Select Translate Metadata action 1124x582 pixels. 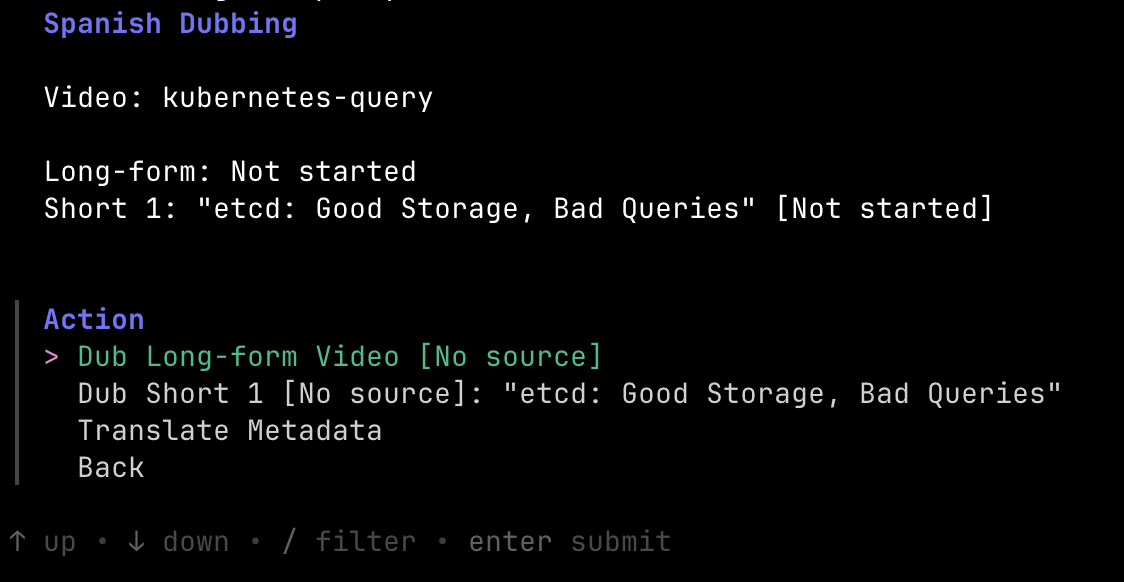point(229,431)
